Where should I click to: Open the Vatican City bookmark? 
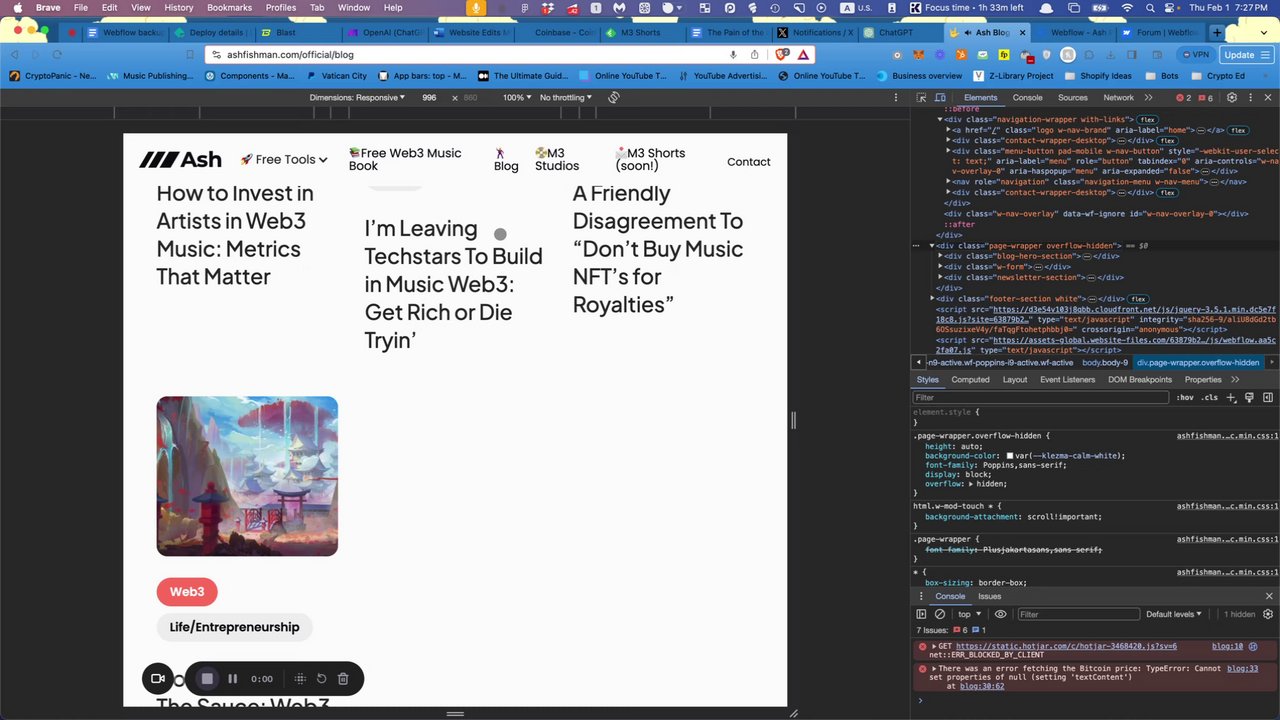click(337, 75)
